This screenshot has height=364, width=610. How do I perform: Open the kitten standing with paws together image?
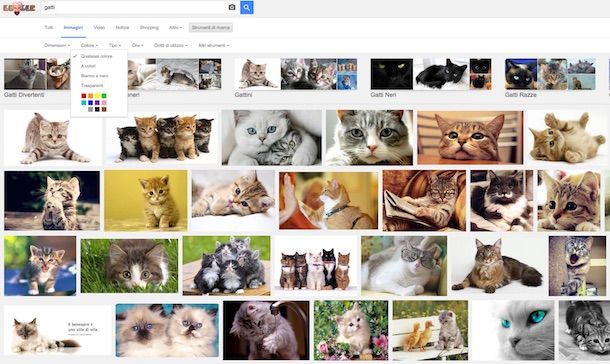52,200
